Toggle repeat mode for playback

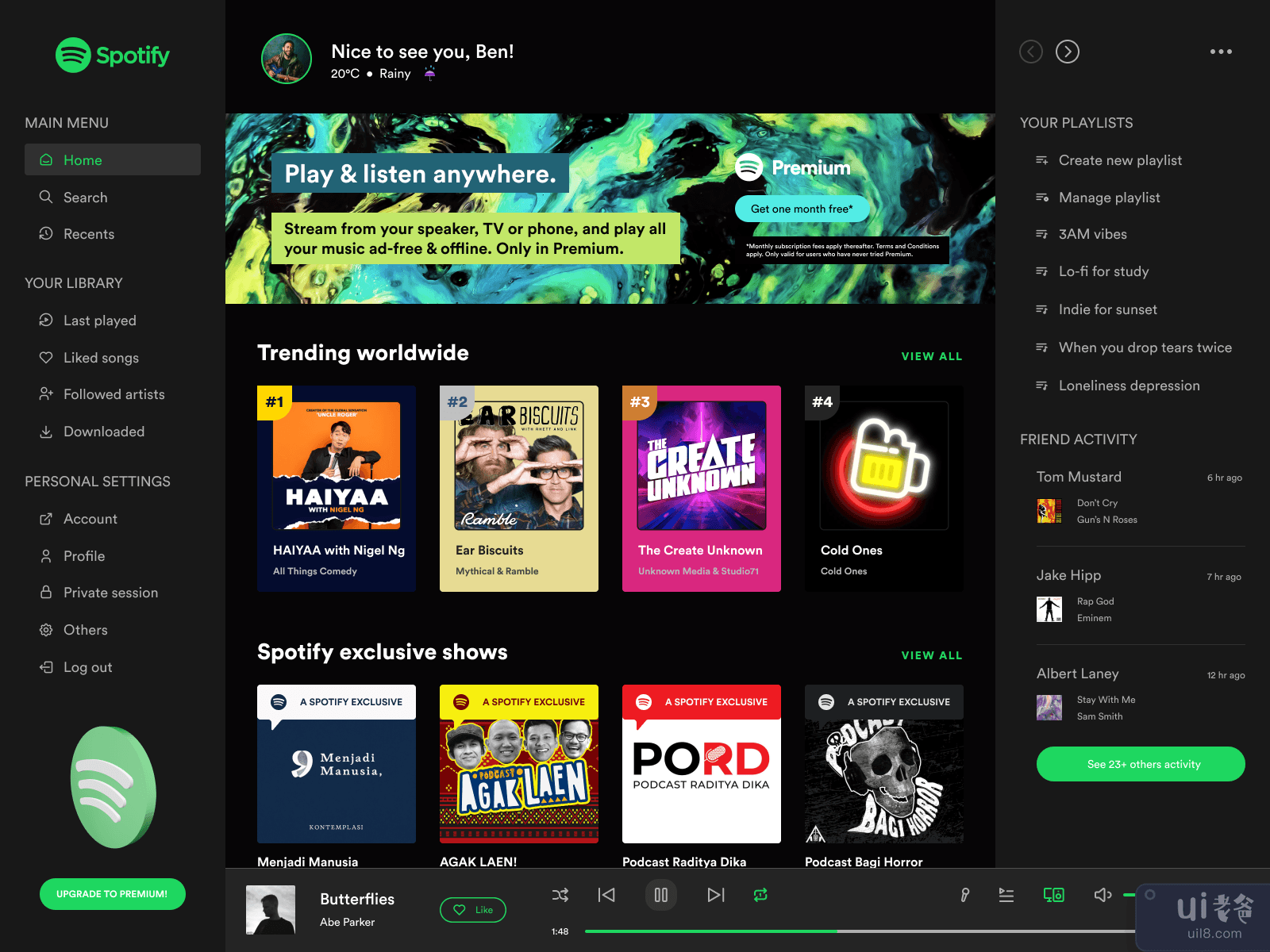[x=760, y=895]
